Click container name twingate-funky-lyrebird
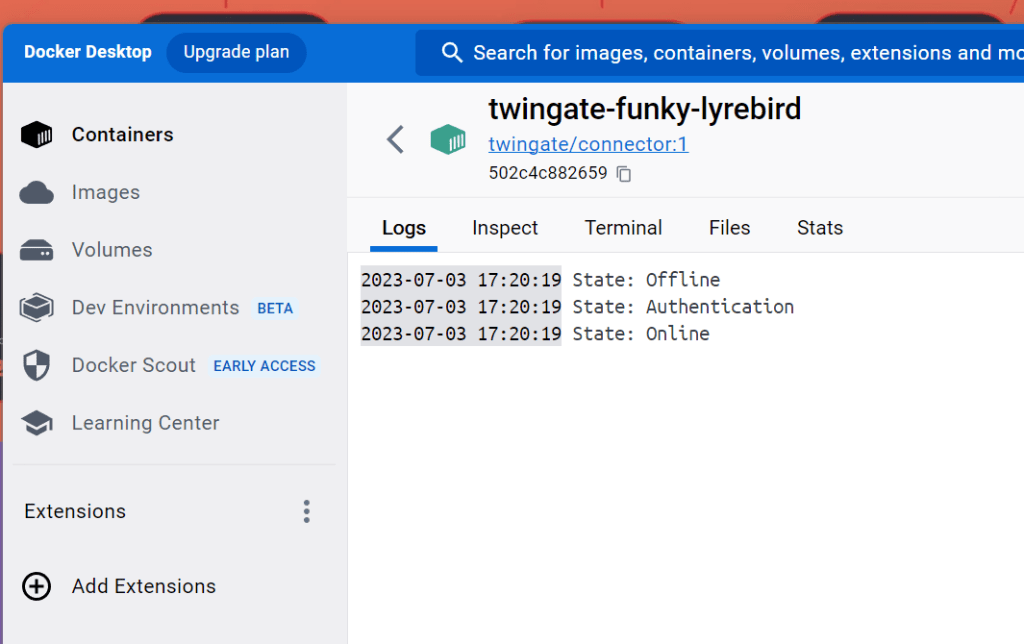The height and width of the screenshot is (644, 1024). (x=645, y=109)
